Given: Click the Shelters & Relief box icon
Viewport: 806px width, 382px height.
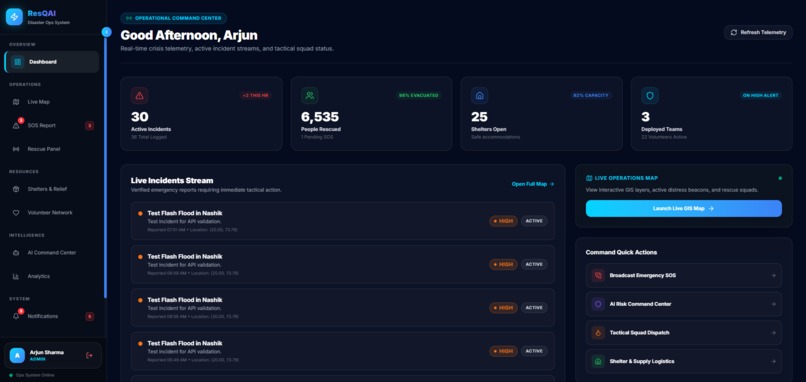Looking at the screenshot, I should 16,189.
